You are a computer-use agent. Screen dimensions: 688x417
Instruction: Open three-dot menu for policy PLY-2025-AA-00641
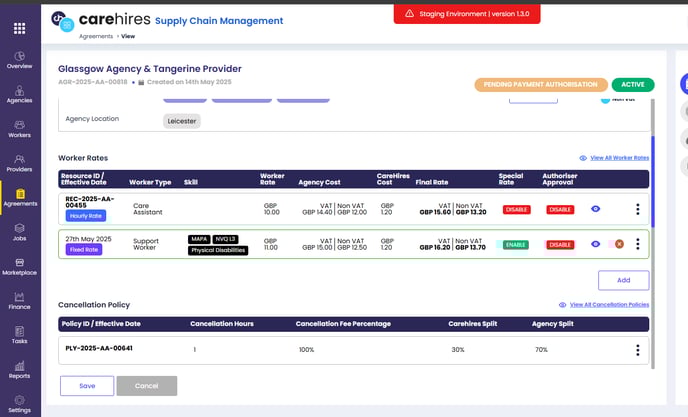[x=638, y=350]
